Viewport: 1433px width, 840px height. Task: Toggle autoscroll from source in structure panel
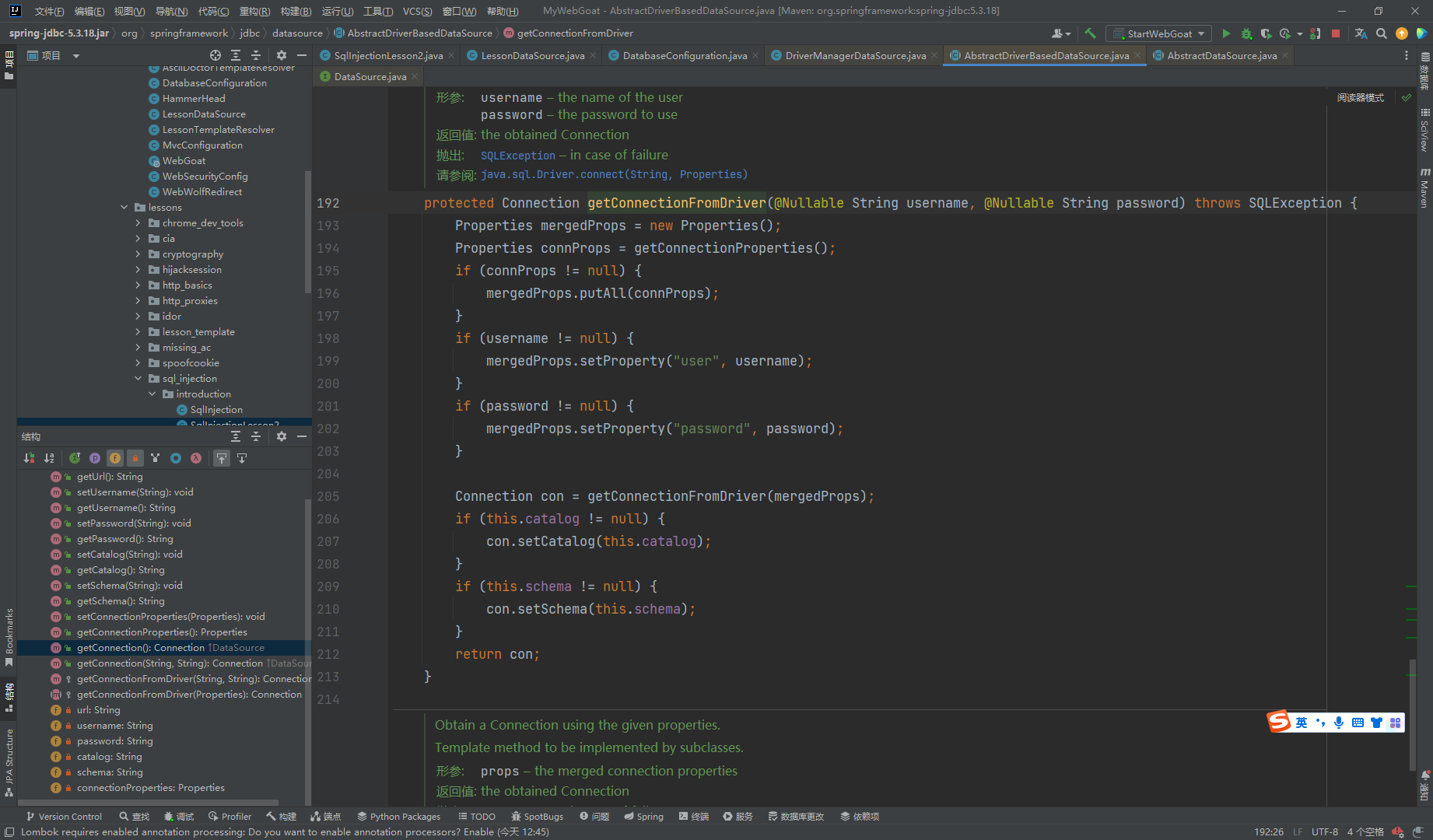(242, 458)
